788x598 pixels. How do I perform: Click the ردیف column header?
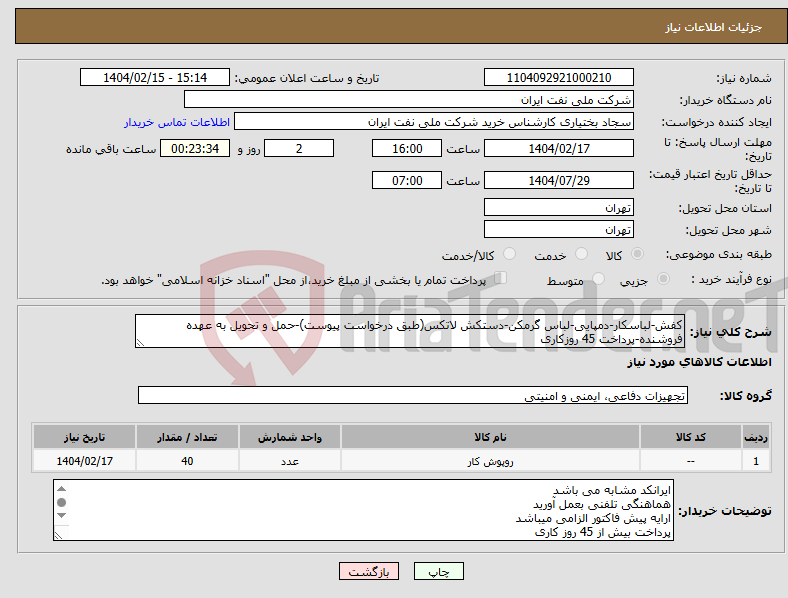756,437
